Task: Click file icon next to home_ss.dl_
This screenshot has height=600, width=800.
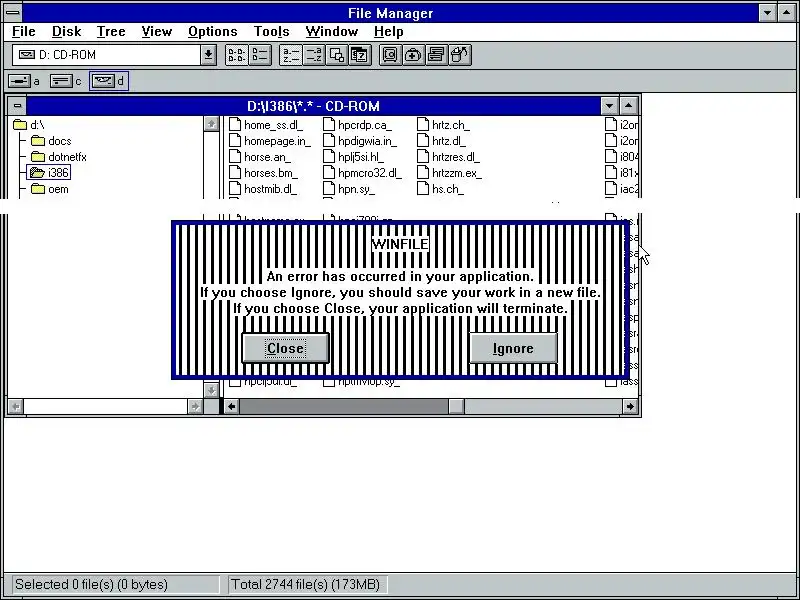Action: 235,124
